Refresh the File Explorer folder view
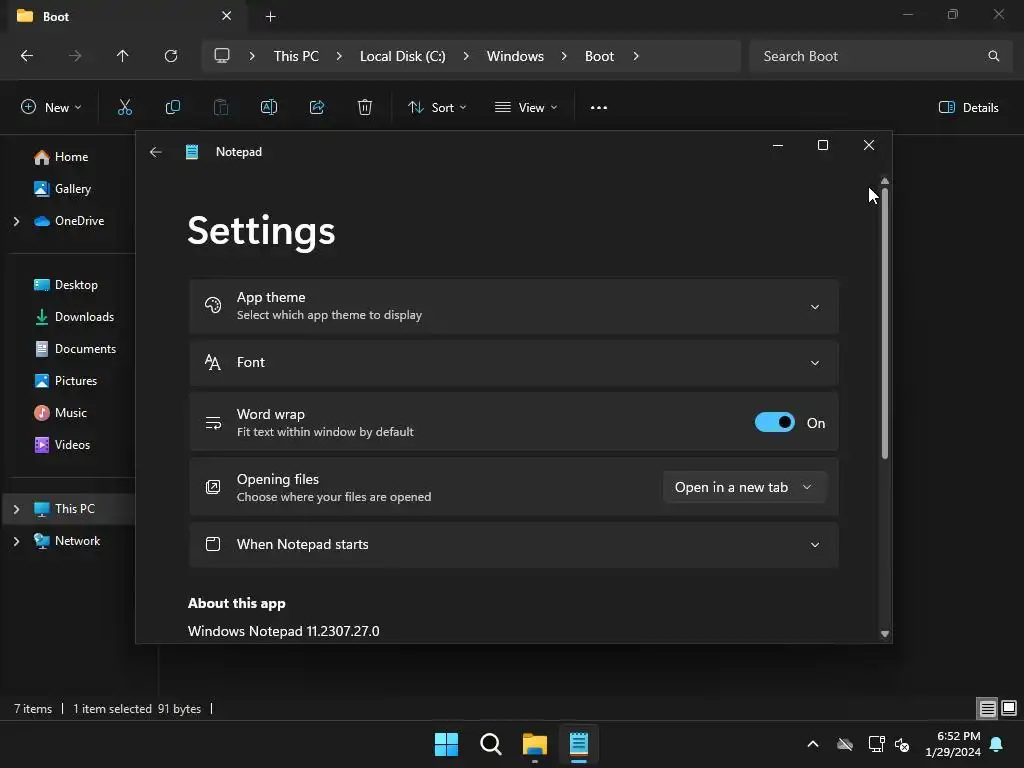Viewport: 1024px width, 768px height. (171, 56)
